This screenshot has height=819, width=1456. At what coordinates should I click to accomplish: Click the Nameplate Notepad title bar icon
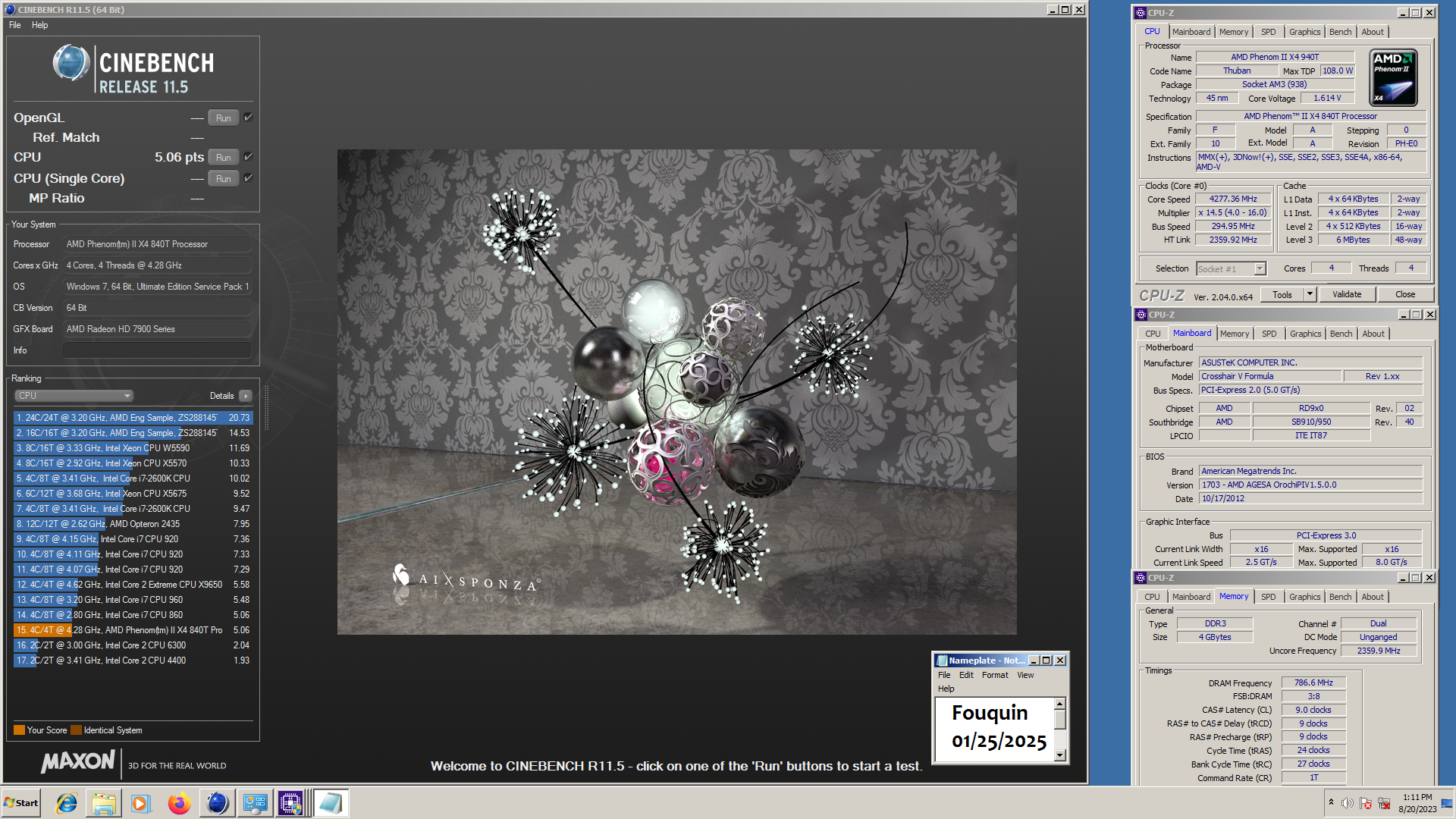coord(942,661)
